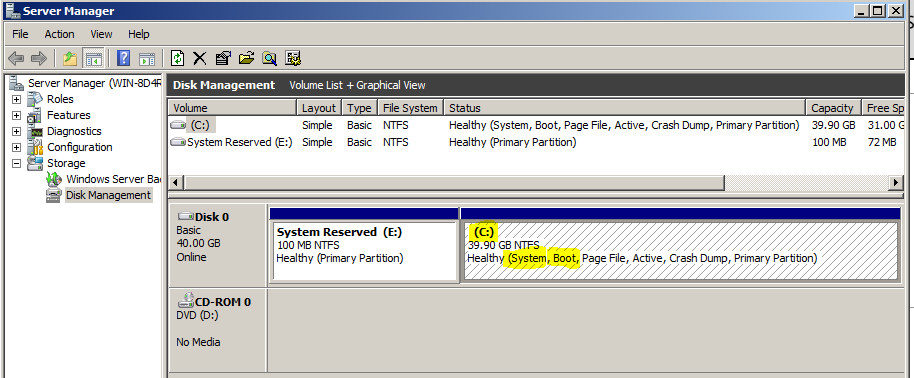
Task: Click the Roles node icon
Action: click(35, 99)
